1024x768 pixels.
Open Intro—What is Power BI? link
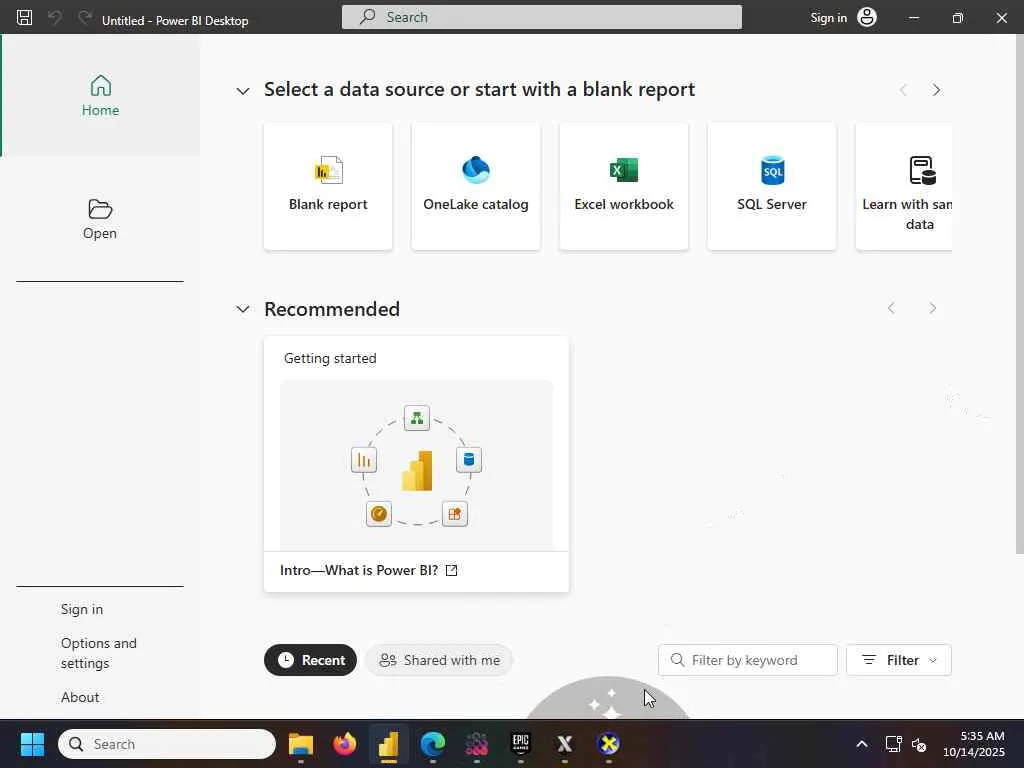[368, 570]
